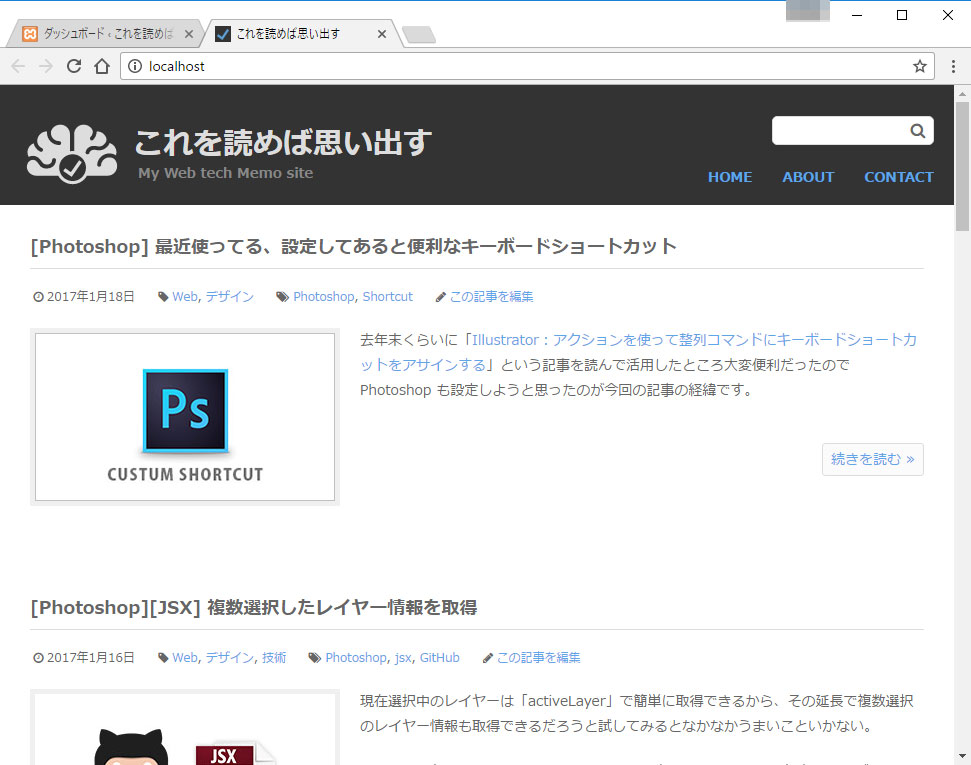Maximize the browser window

902,15
